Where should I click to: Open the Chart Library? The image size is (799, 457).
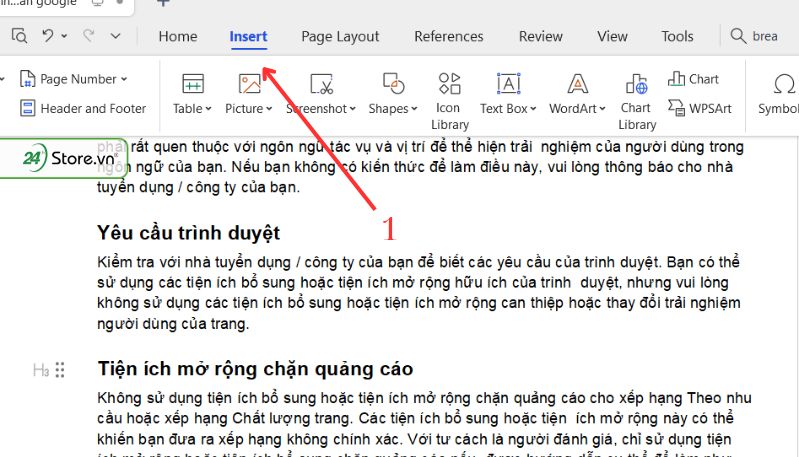click(636, 102)
